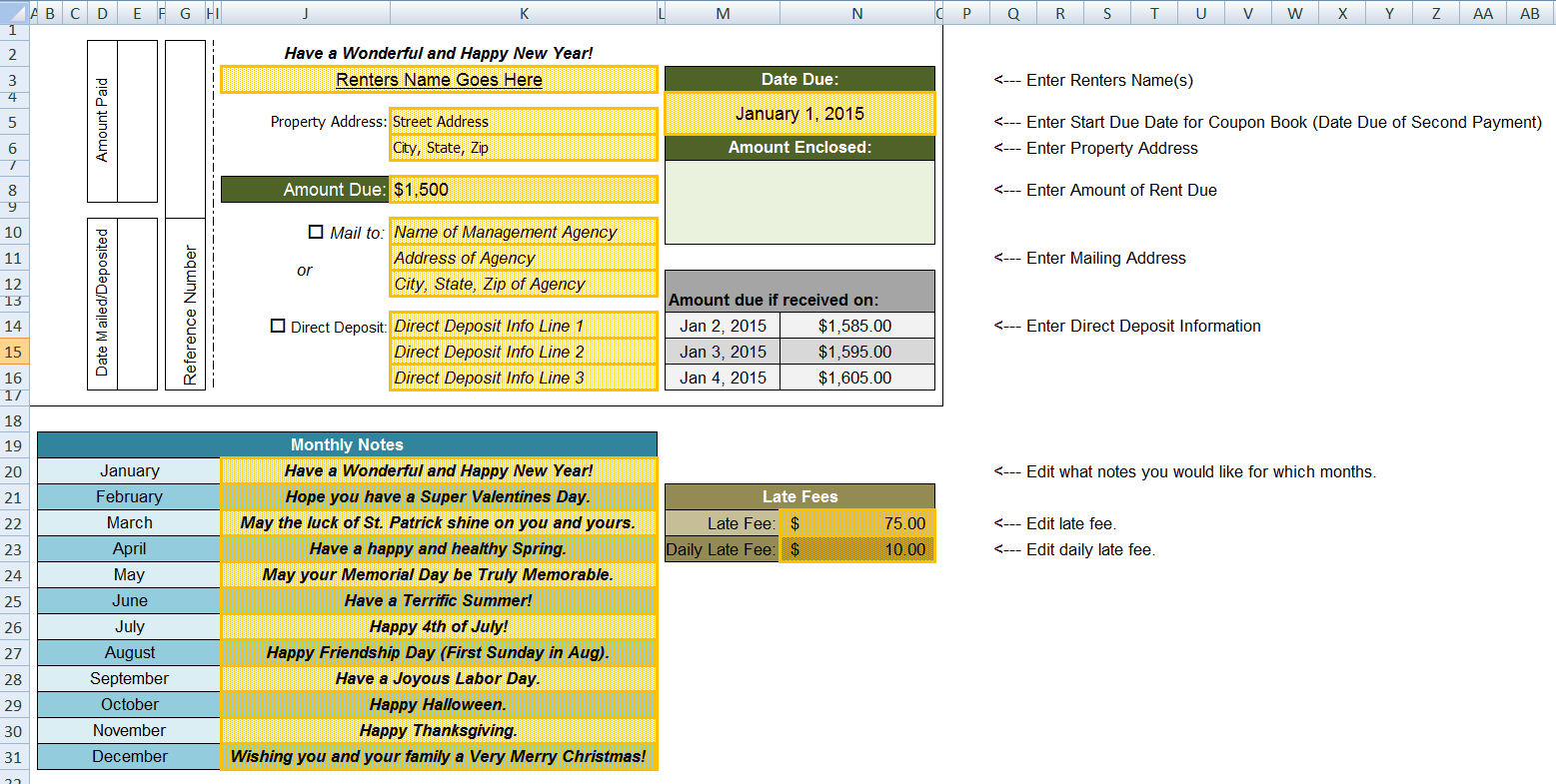
Task: Select the $1,500 amount due cell
Action: (524, 190)
